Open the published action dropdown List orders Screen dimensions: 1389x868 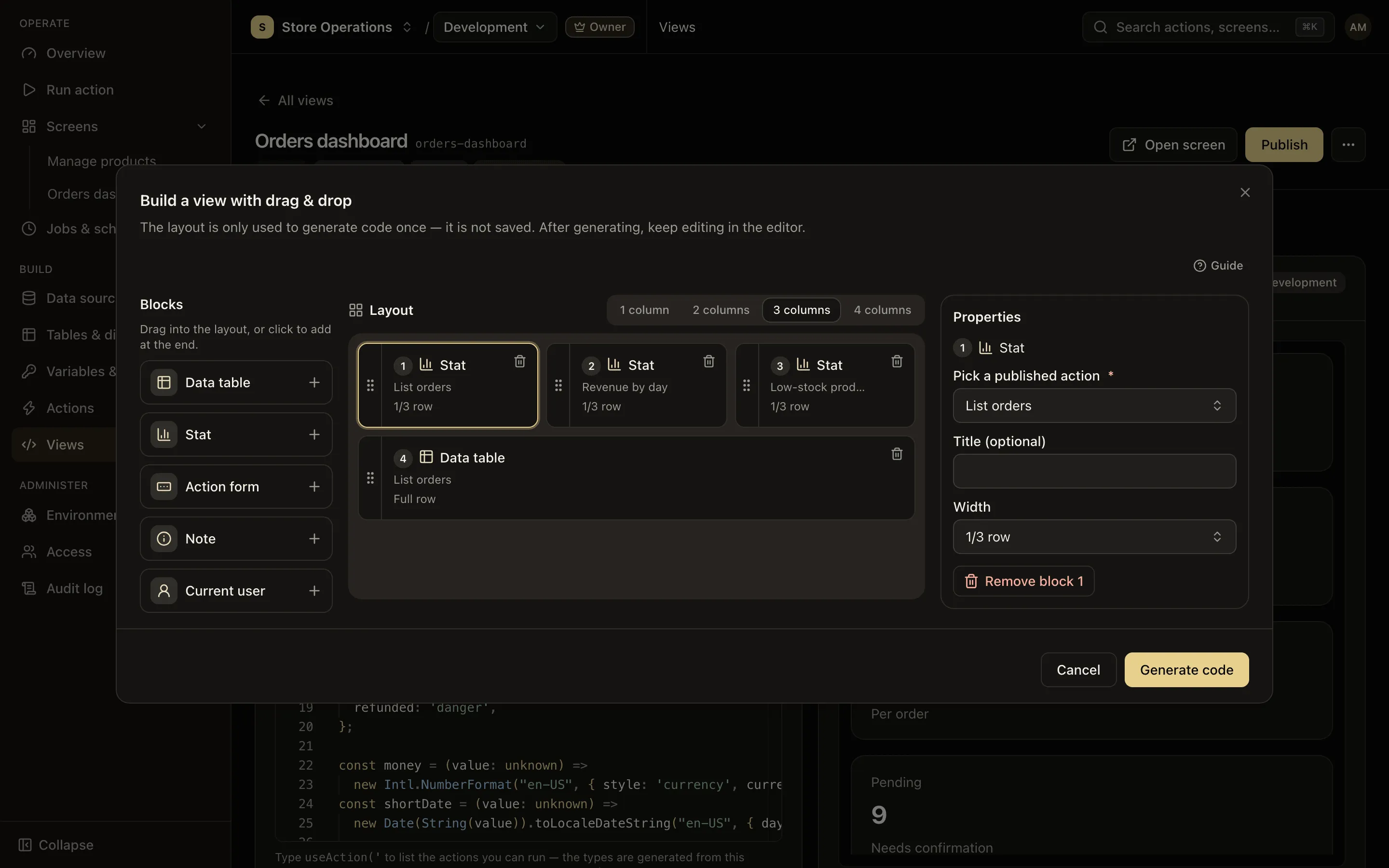click(x=1094, y=406)
